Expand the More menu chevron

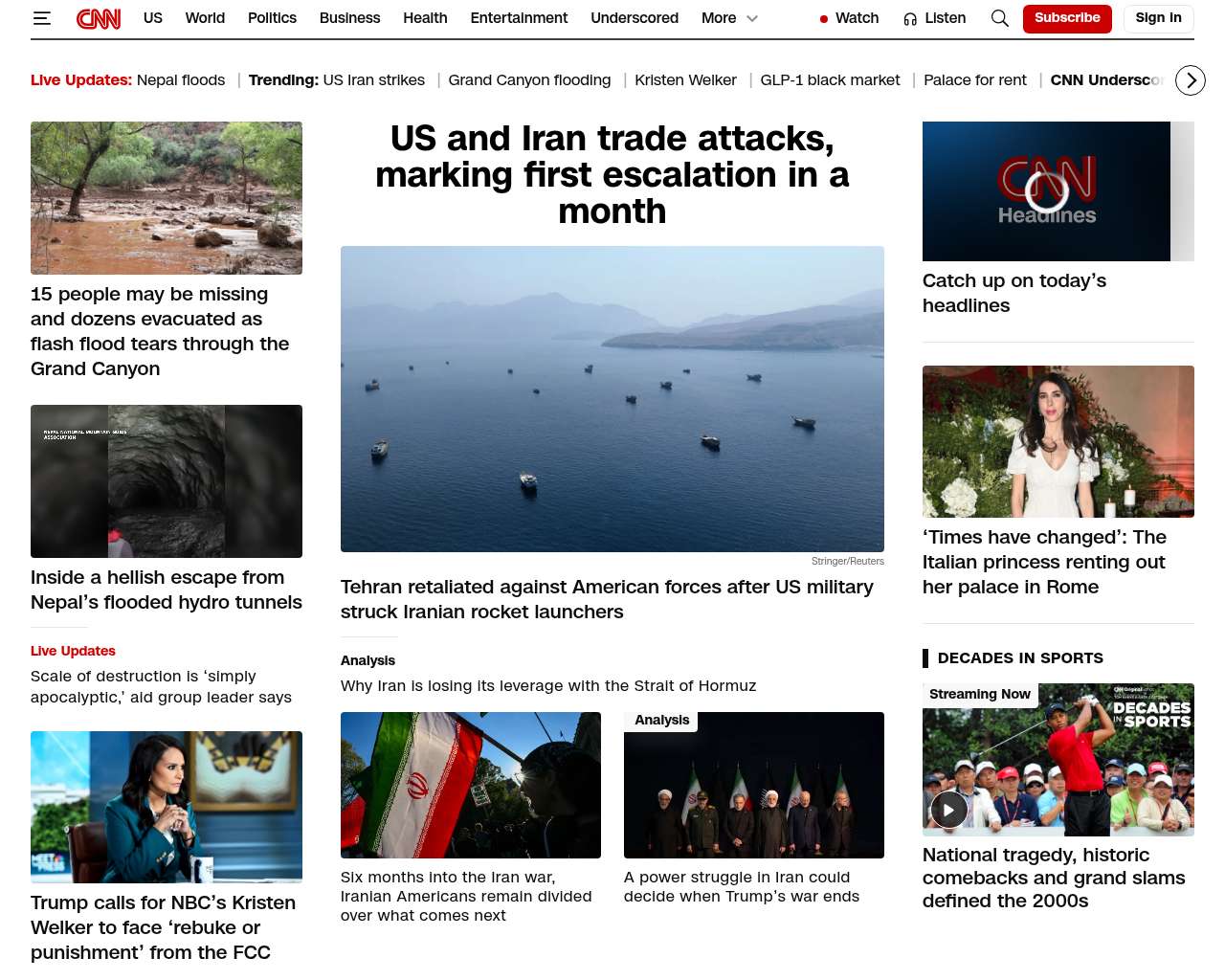point(752,18)
